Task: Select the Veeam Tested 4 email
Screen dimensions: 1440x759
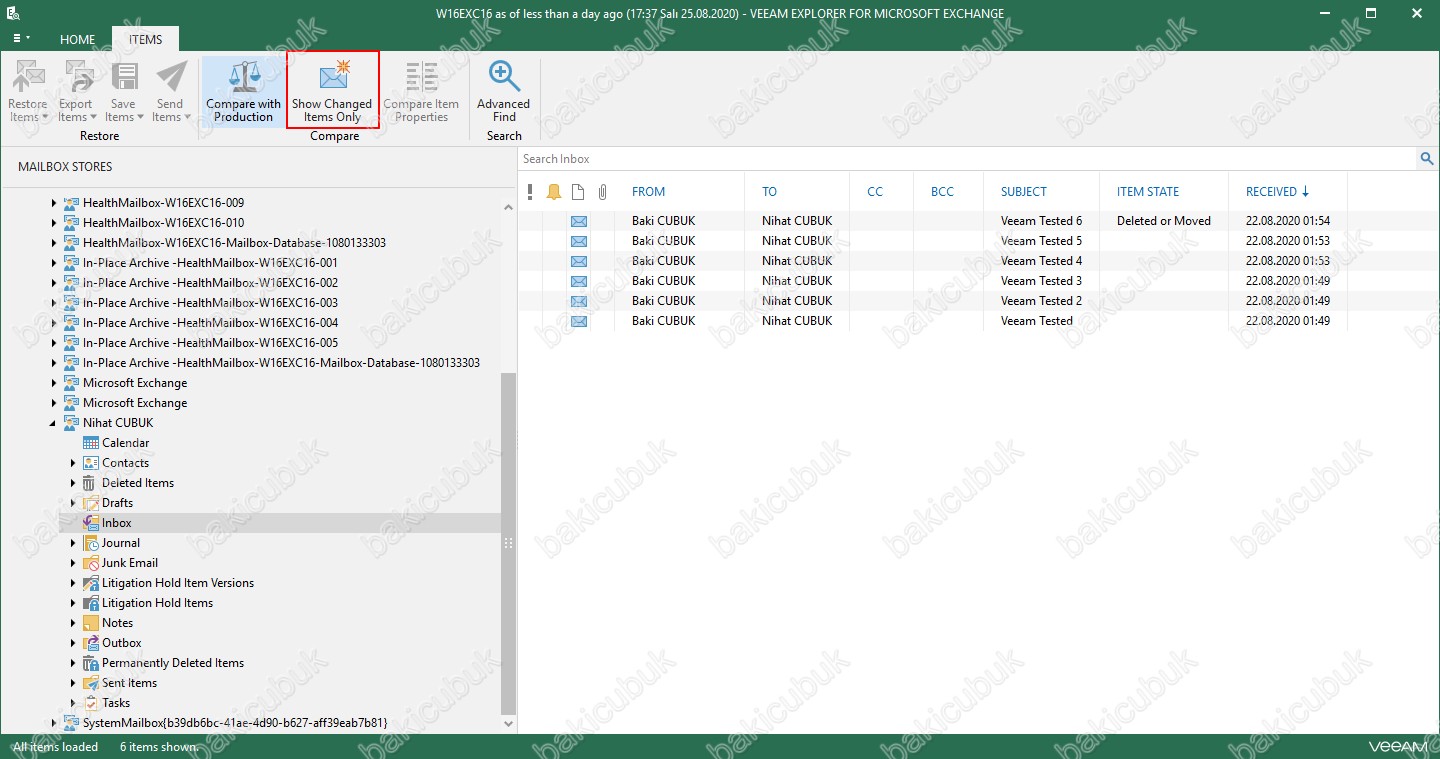Action: 933,261
